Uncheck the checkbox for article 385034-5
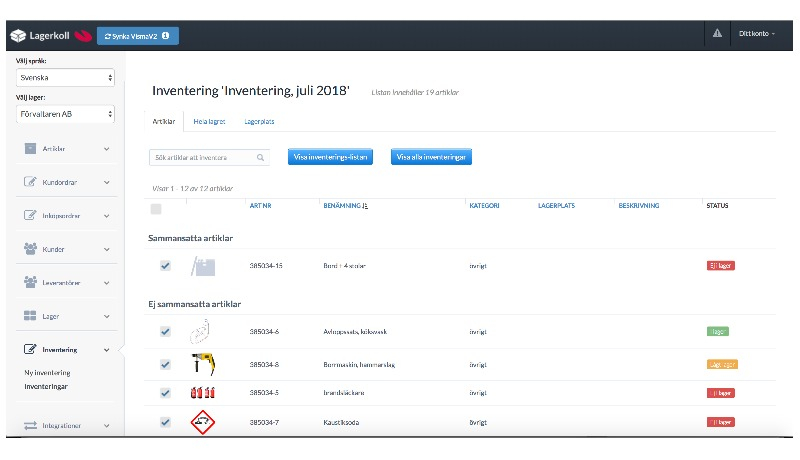800x460 pixels. point(165,393)
